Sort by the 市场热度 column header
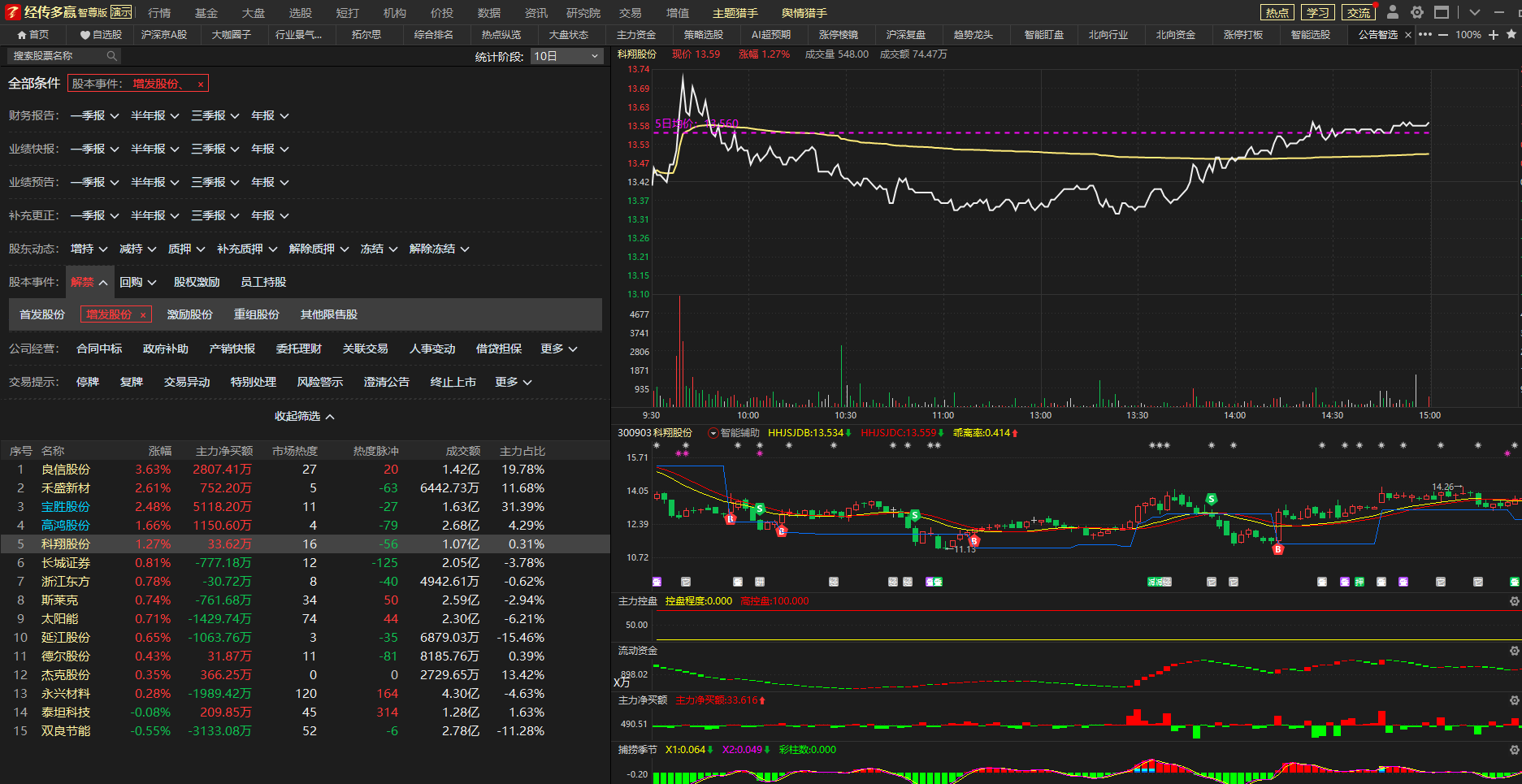The width and height of the screenshot is (1522, 784). click(x=295, y=451)
